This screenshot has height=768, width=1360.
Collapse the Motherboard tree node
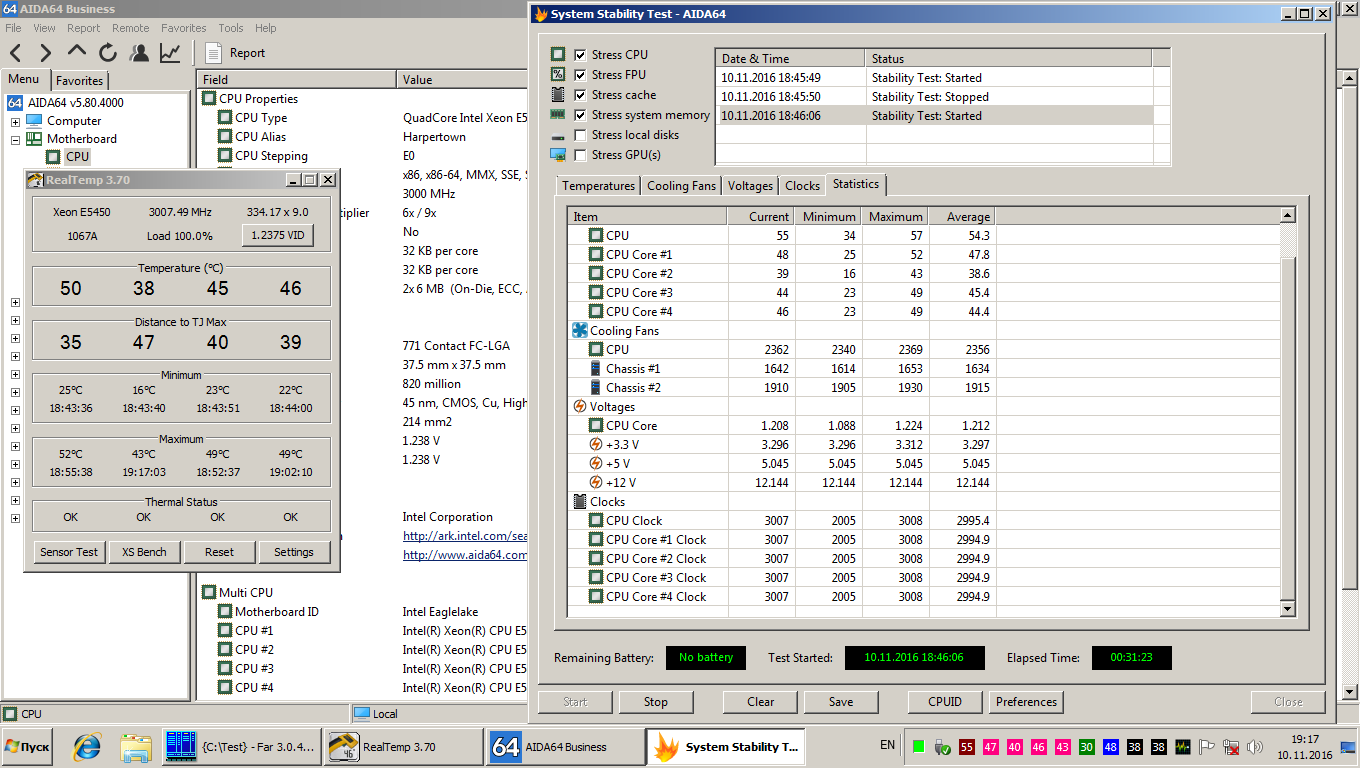16,140
